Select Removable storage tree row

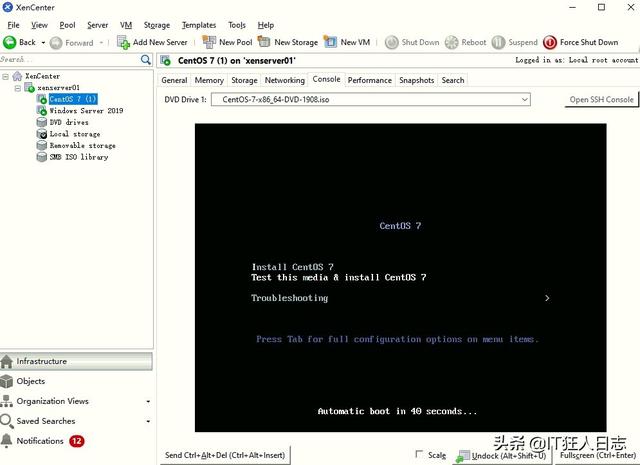click(x=82, y=146)
